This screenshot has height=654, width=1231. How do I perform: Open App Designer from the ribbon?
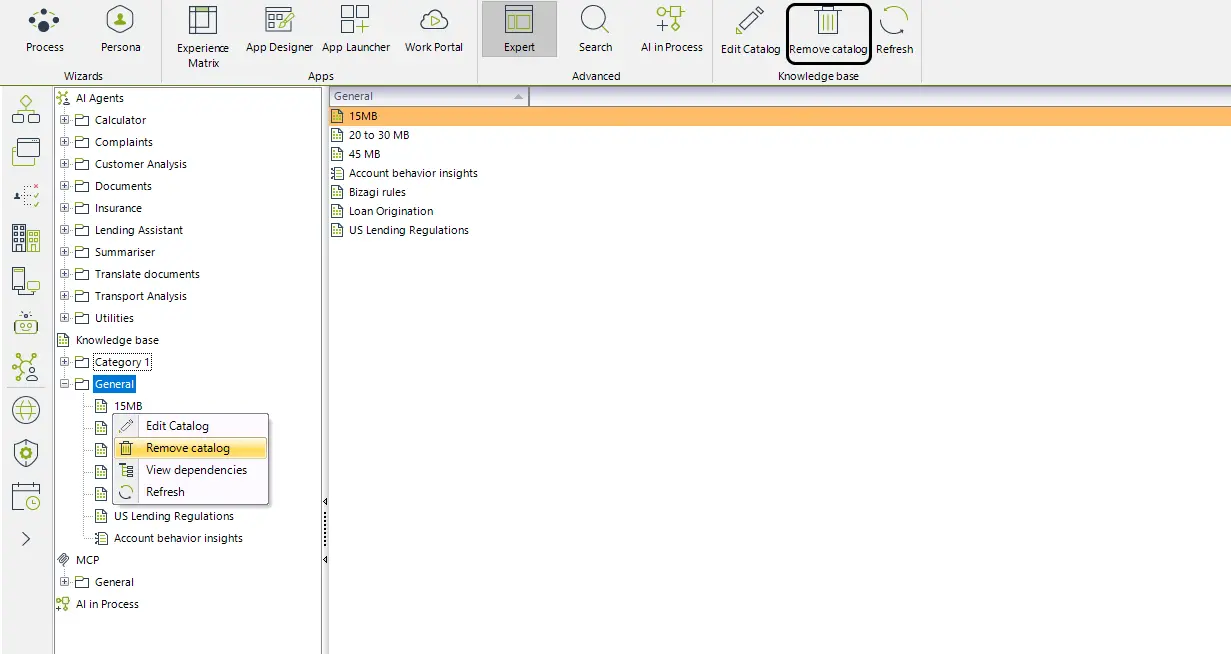(x=279, y=30)
